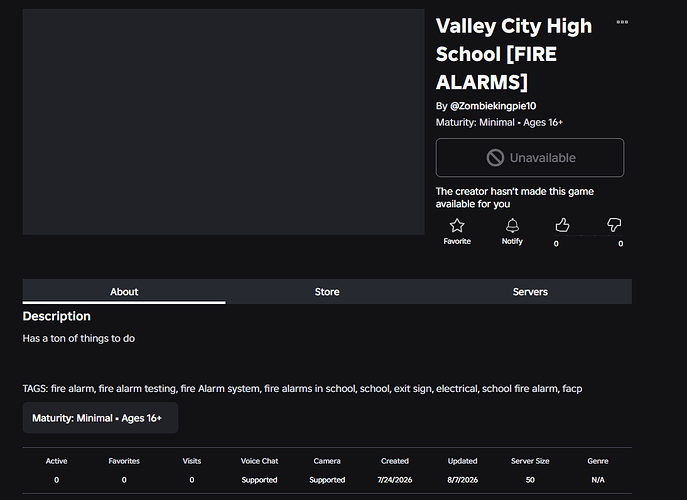The width and height of the screenshot is (687, 500).
Task: Click the Voice Chat Supported stat
Action: pyautogui.click(x=259, y=480)
